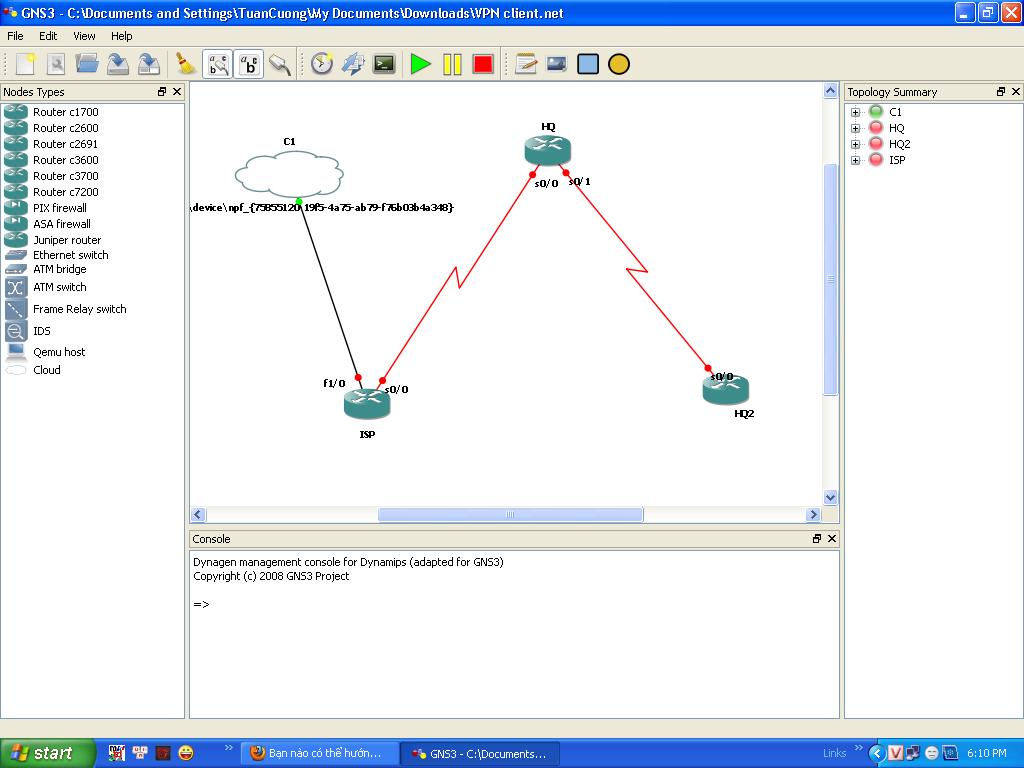Select Router c3600 in Nodes Types
The width and height of the screenshot is (1024, 768).
[65, 160]
